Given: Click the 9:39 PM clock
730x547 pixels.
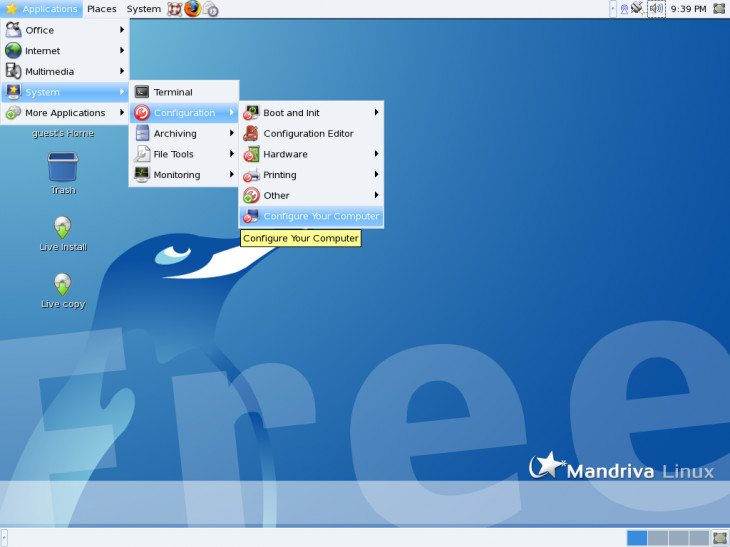Looking at the screenshot, I should [x=688, y=9].
